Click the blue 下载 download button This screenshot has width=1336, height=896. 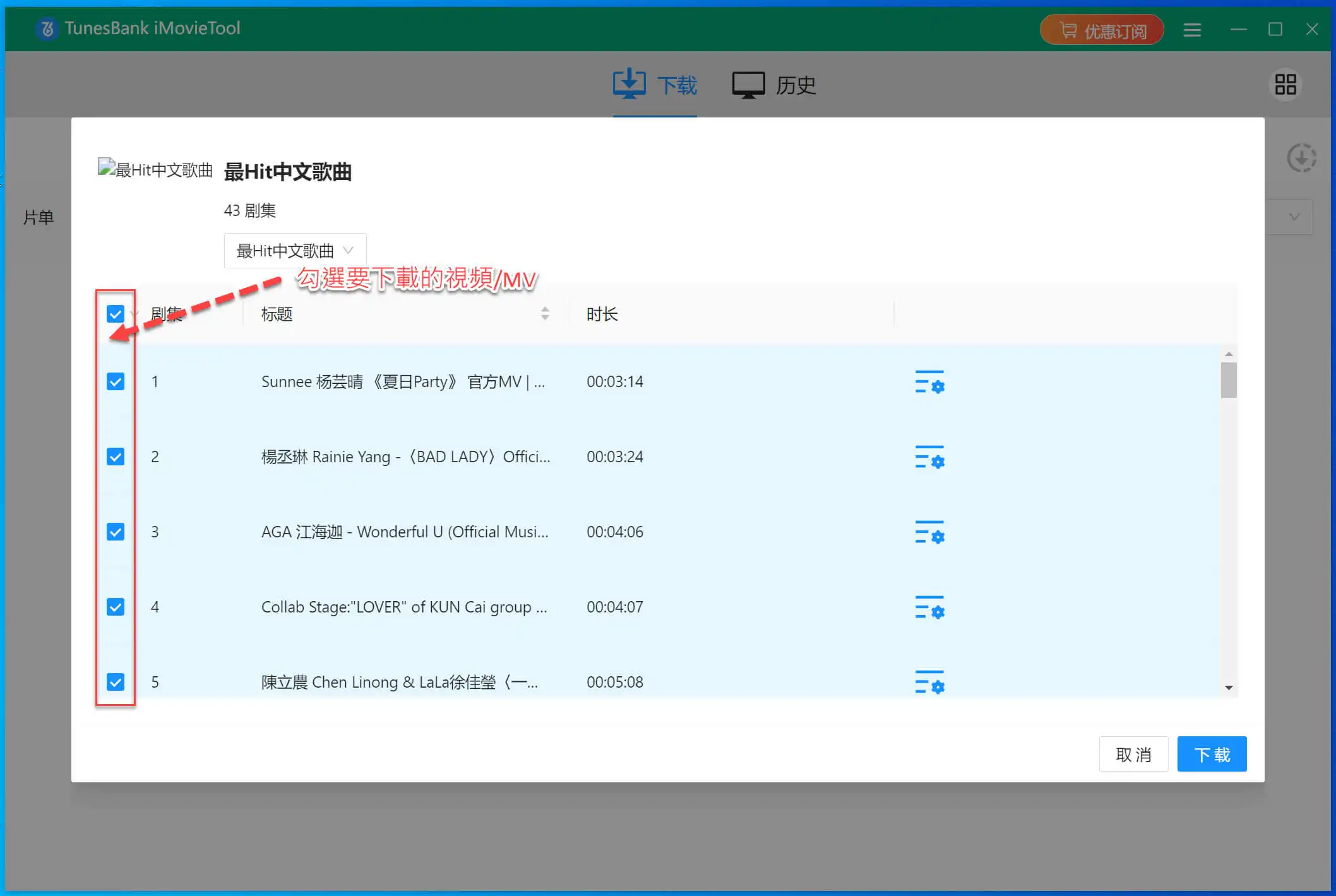1212,754
